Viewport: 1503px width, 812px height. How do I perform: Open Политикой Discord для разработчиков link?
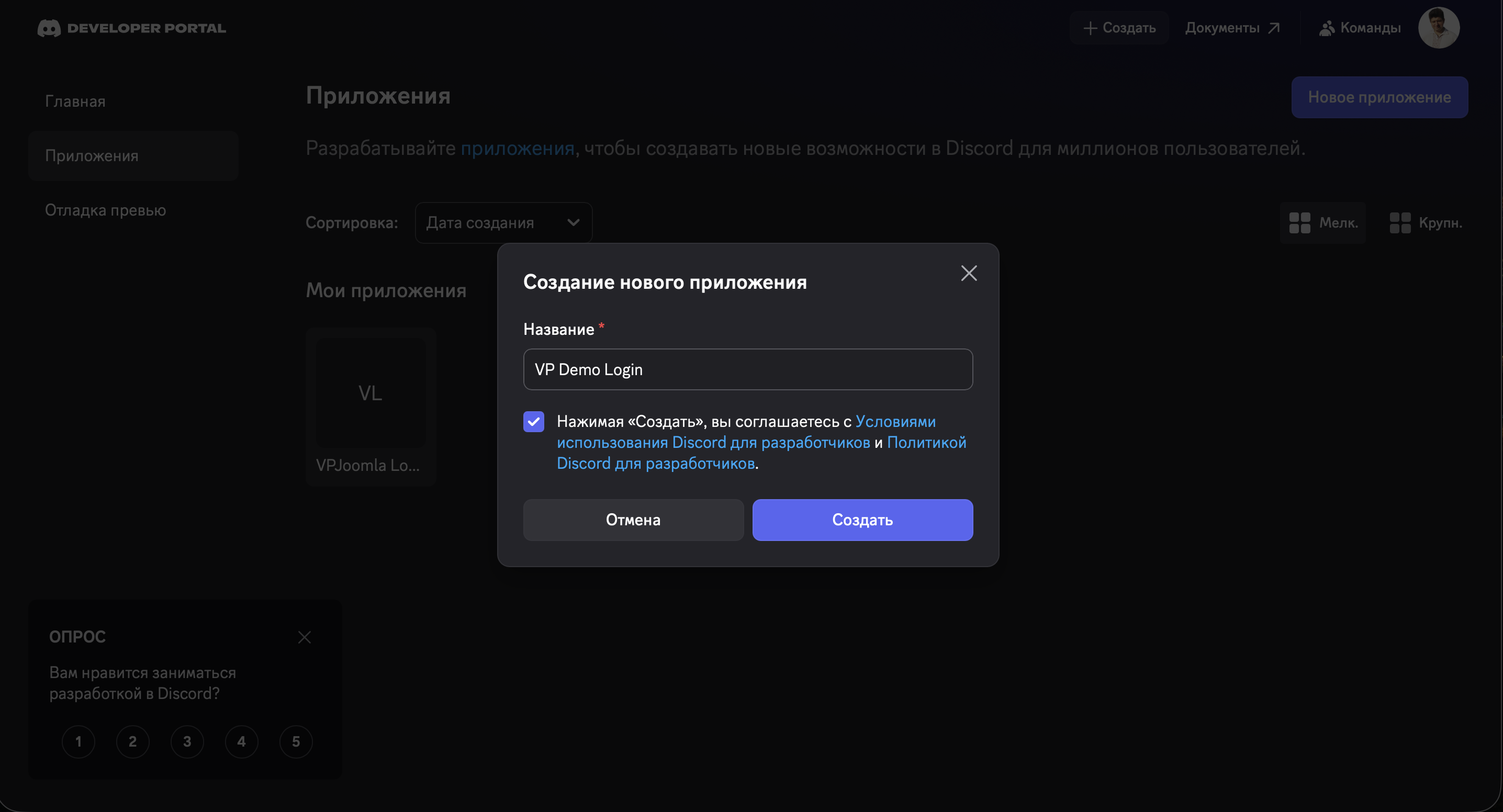[761, 453]
